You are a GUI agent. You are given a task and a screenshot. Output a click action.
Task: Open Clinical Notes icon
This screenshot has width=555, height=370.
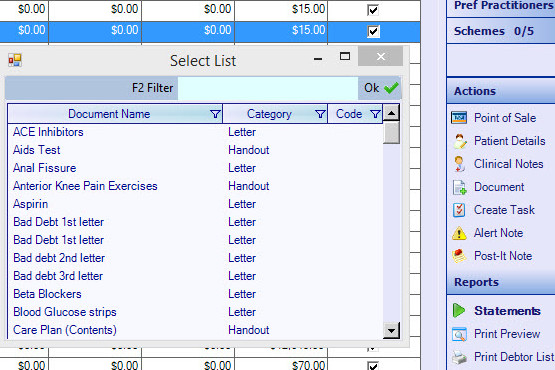click(459, 164)
